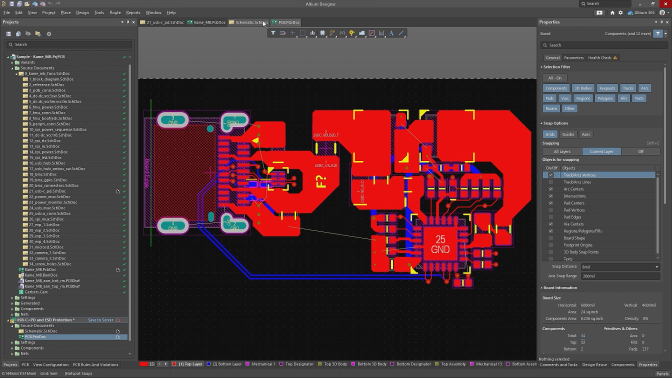Switch to the Schematic.SchDoc document tab
This screenshot has height=378, width=672.
tap(249, 22)
